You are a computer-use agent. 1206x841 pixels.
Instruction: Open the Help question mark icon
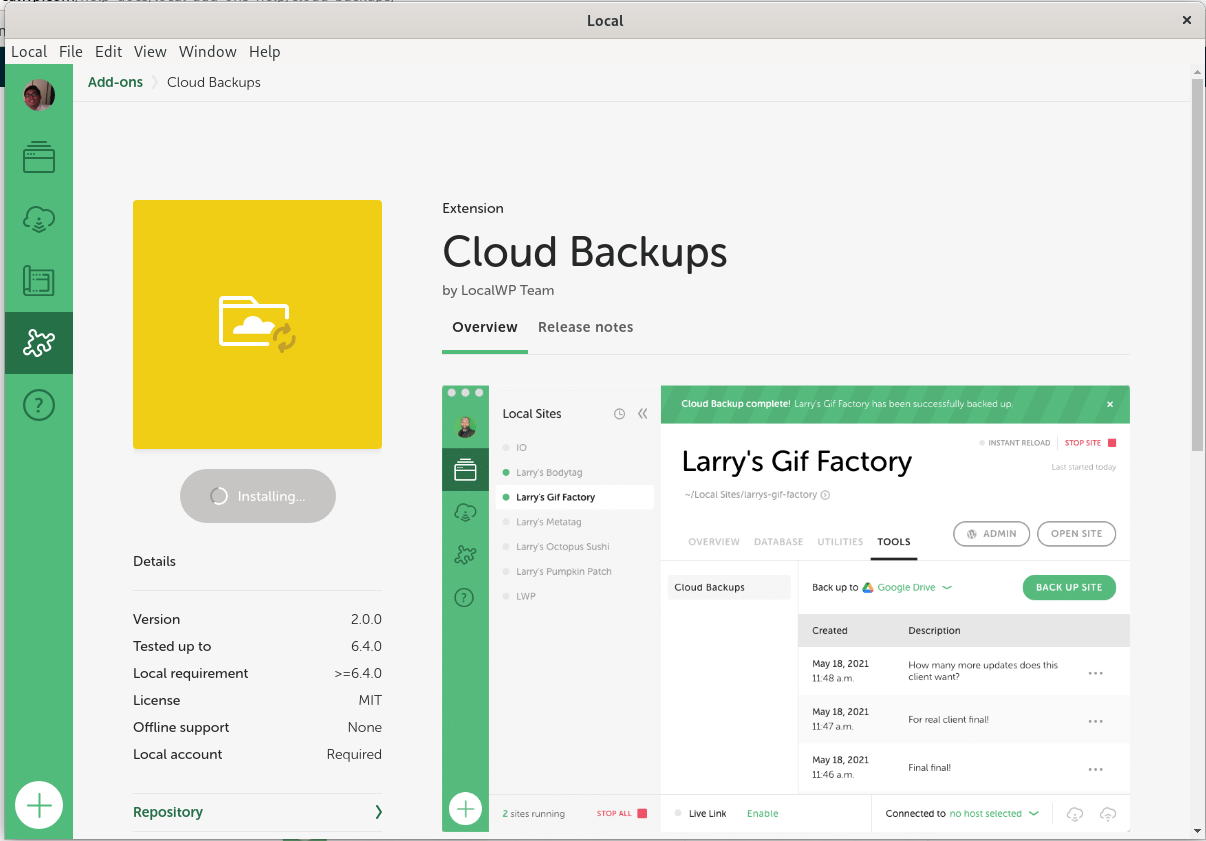click(x=39, y=405)
